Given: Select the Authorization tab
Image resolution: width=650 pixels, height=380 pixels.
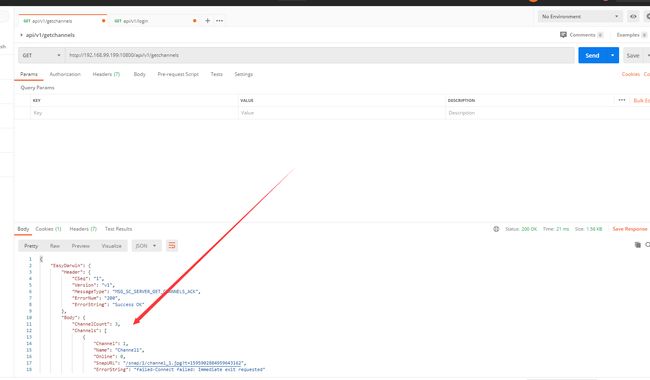Looking at the screenshot, I should [65, 74].
